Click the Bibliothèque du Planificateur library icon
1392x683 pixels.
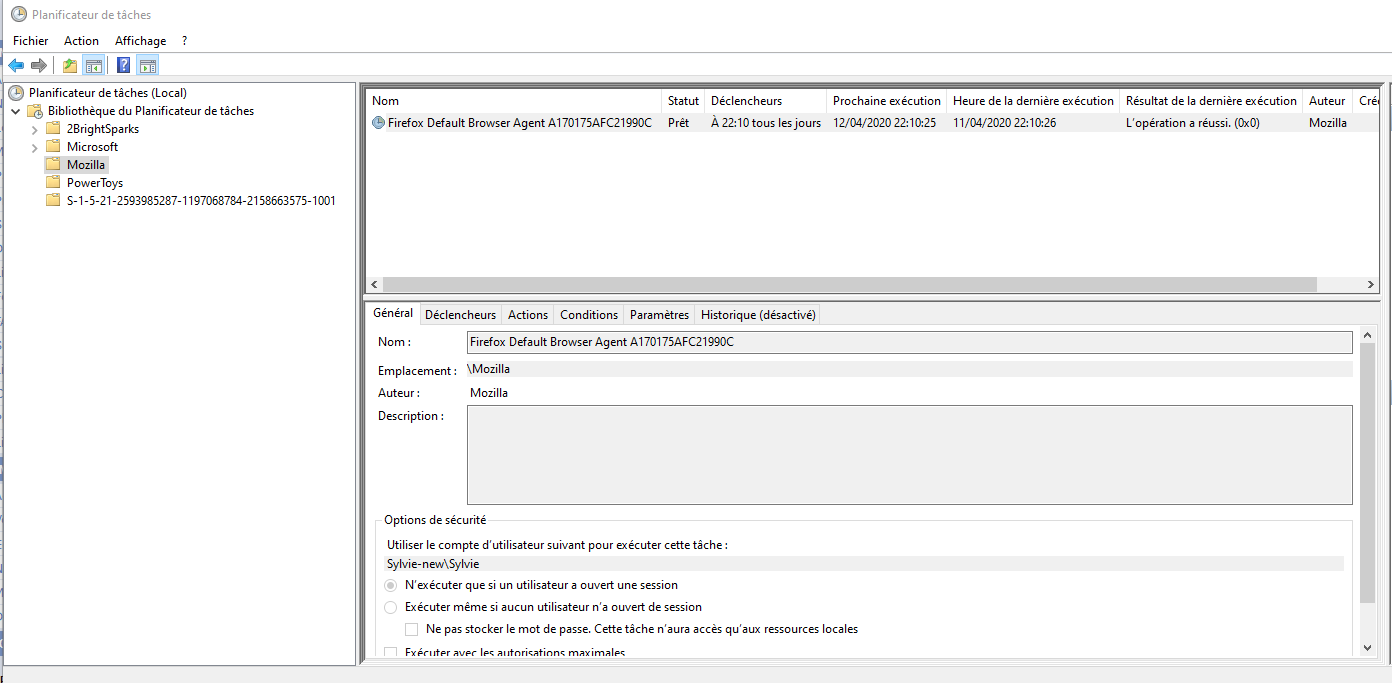[35, 111]
